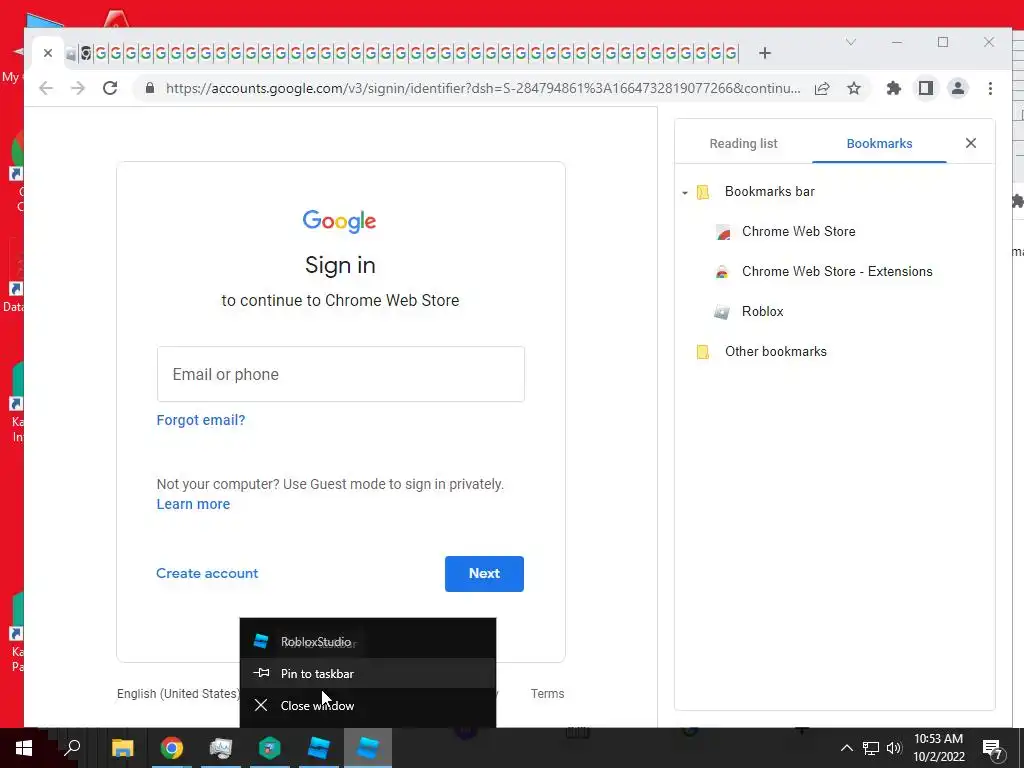Show hidden system tray icons
Image resolution: width=1024 pixels, height=768 pixels.
point(846,748)
